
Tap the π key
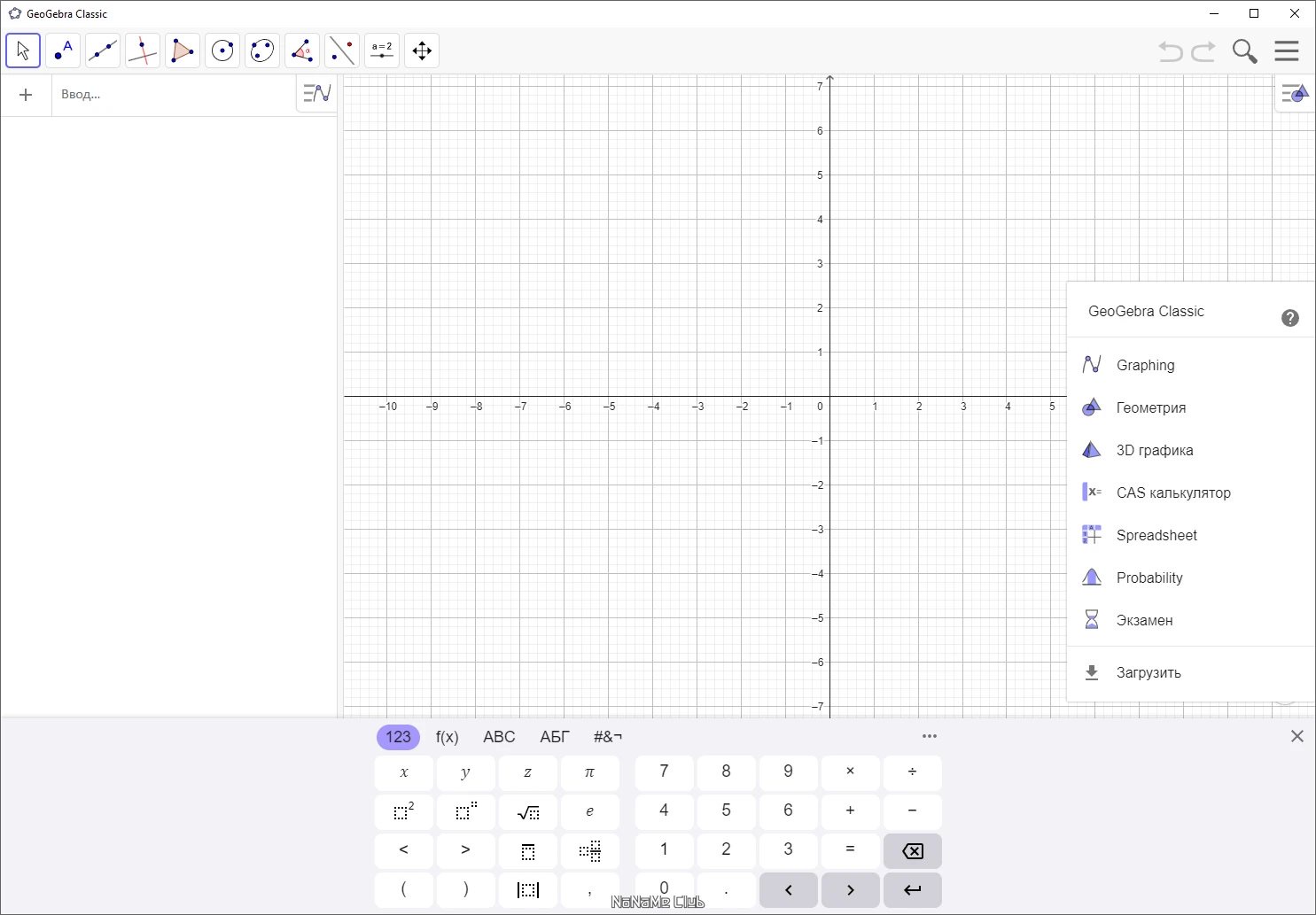(x=590, y=772)
